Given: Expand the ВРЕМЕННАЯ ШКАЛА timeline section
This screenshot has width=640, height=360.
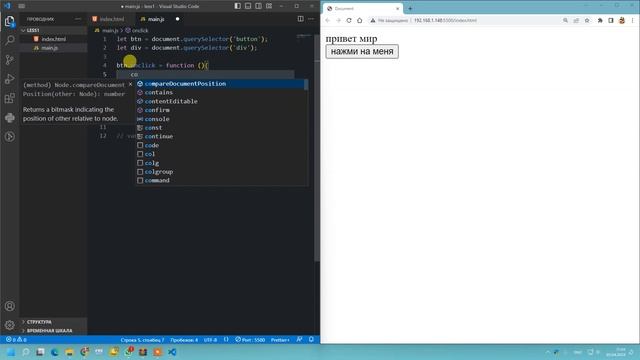Looking at the screenshot, I should click(x=53, y=331).
